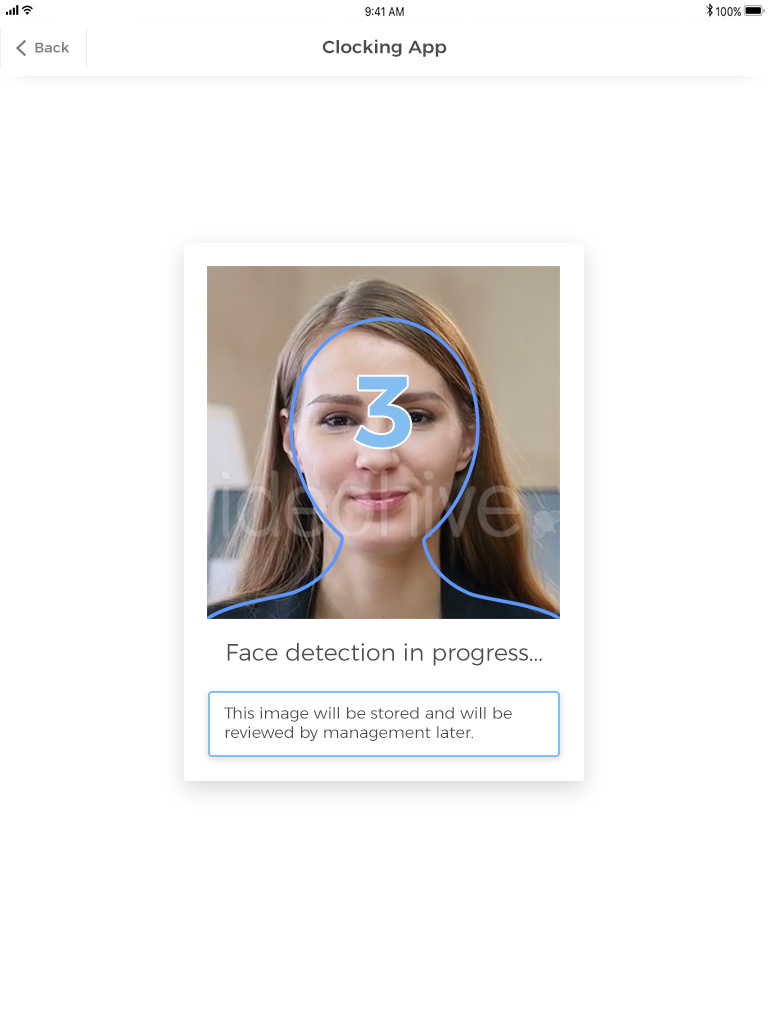Click the 'Clocking App' header title
The image size is (768, 1024).
point(384,48)
